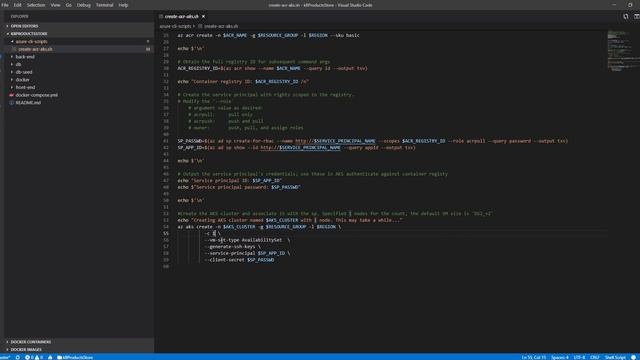Click the bell-shaped icon after warnings count
This screenshot has height=360, width=640.
50,357
